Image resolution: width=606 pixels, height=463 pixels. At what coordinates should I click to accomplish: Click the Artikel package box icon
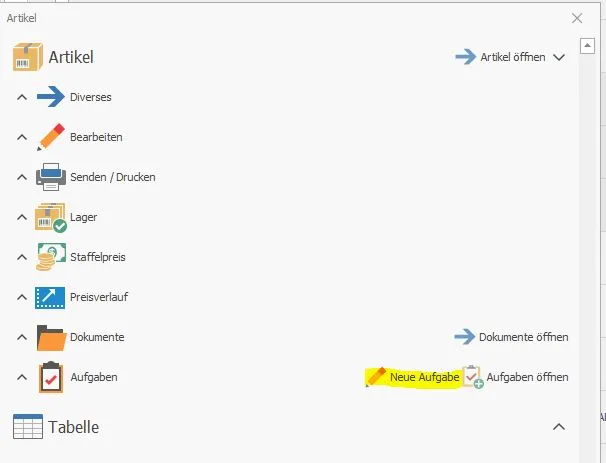[27, 57]
